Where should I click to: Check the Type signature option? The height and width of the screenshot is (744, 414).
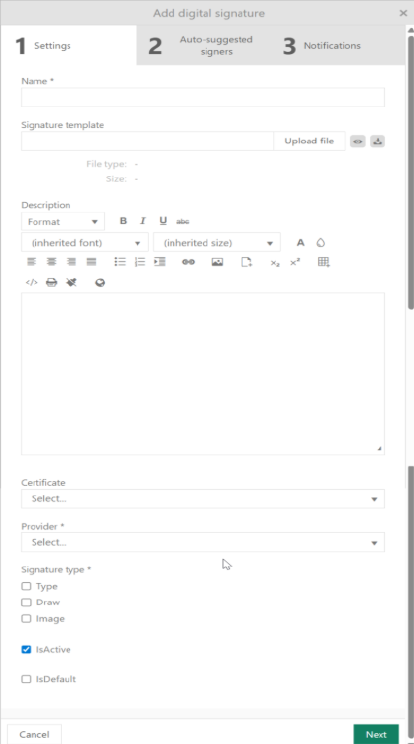click(26, 586)
